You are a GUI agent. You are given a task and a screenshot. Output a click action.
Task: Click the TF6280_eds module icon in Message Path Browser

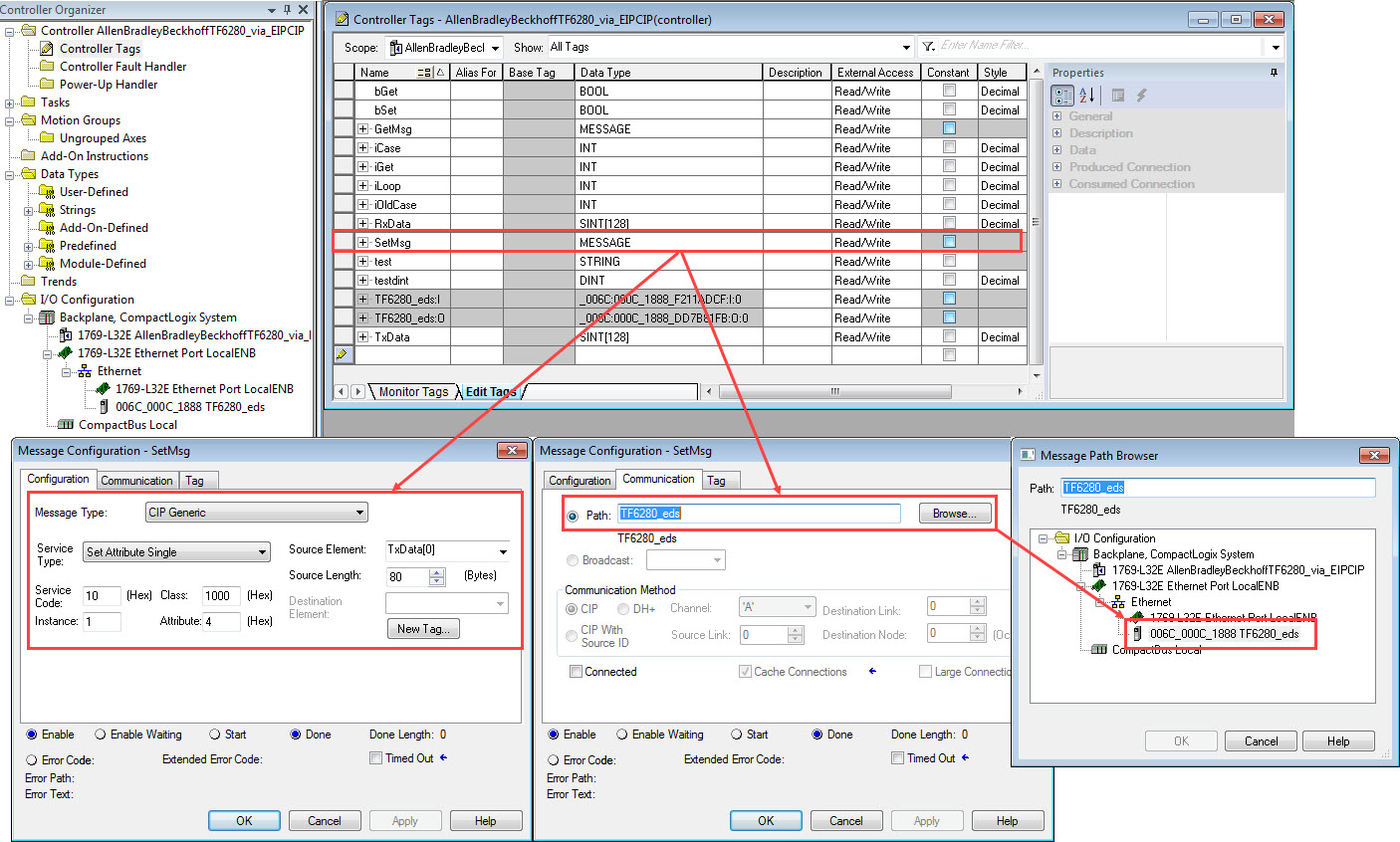[x=1138, y=633]
